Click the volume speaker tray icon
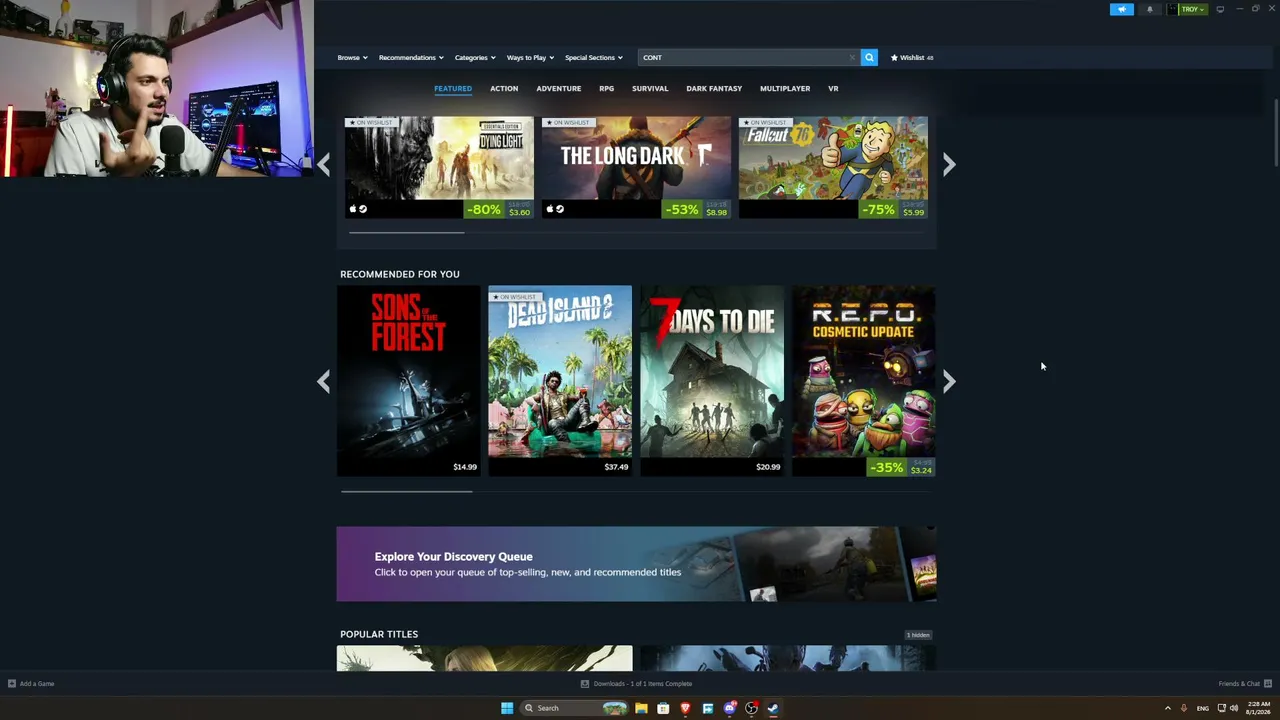The image size is (1280, 720). [1234, 708]
